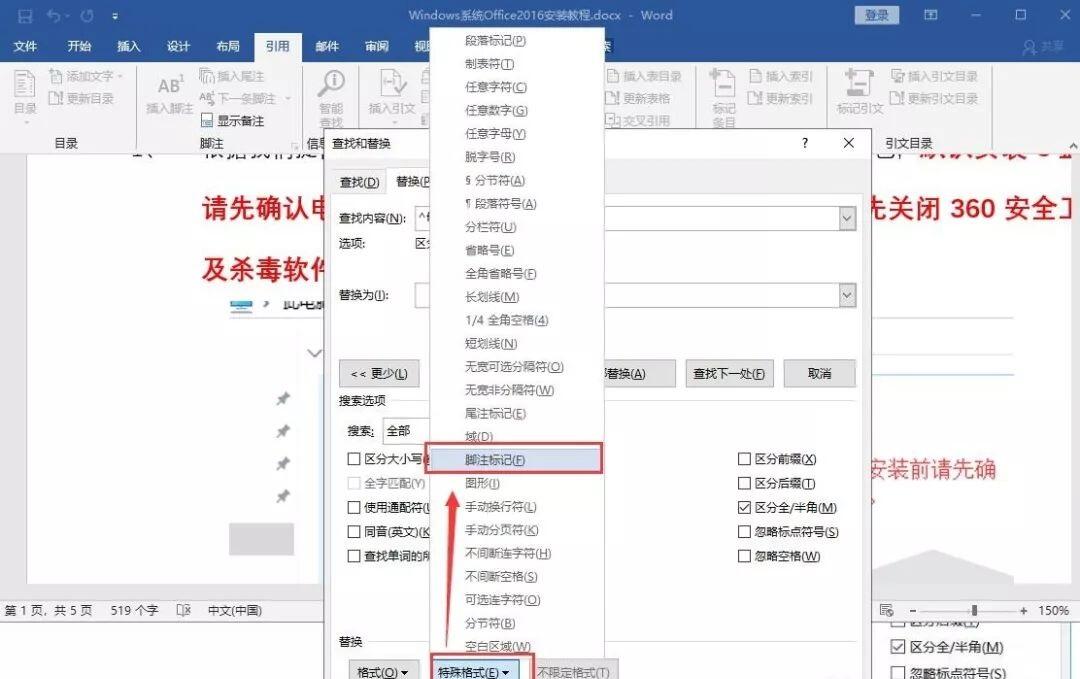Click the zoom in plus button
This screenshot has width=1080, height=679.
pos(1024,610)
